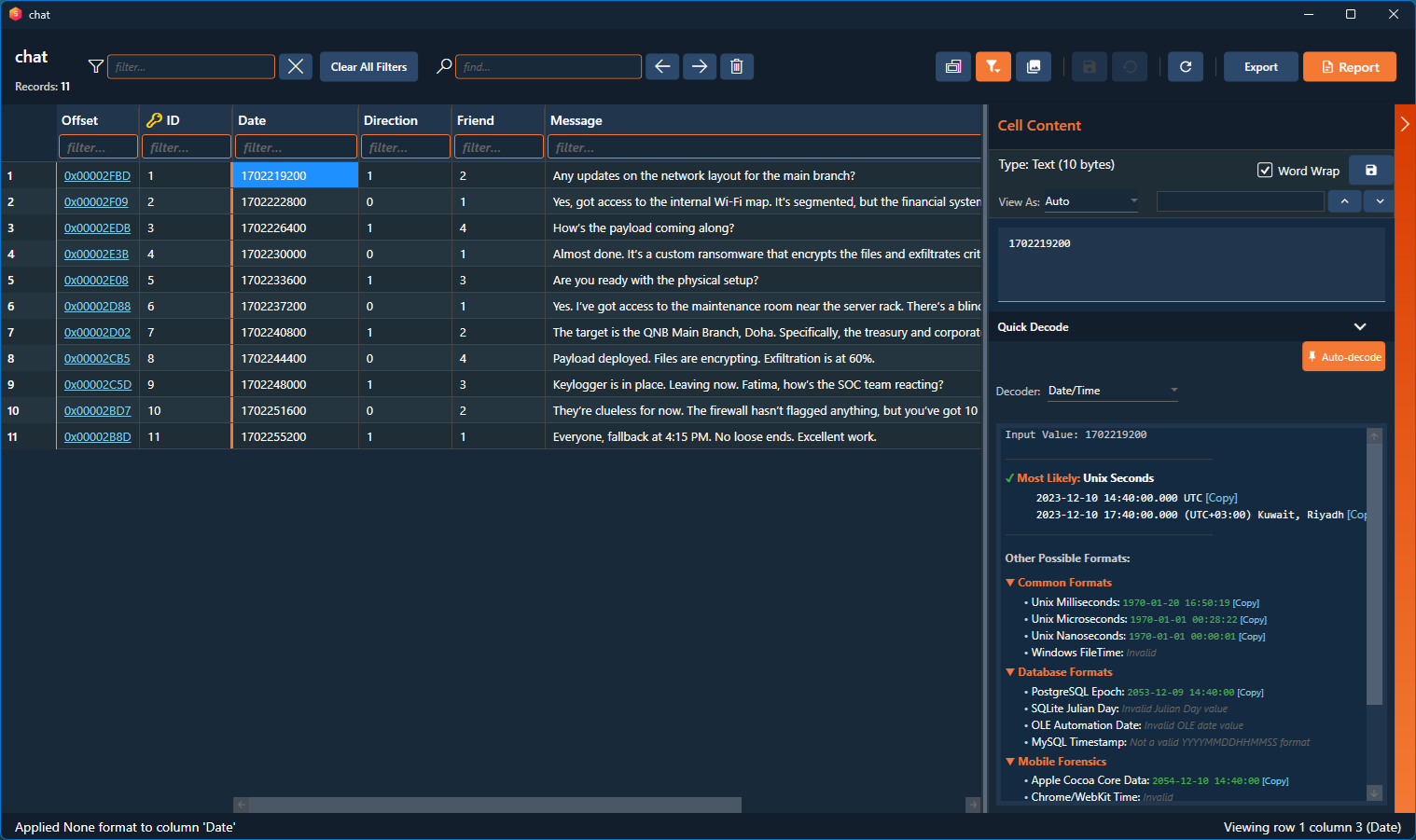Click the window layout icon in toolbar

coord(953,66)
